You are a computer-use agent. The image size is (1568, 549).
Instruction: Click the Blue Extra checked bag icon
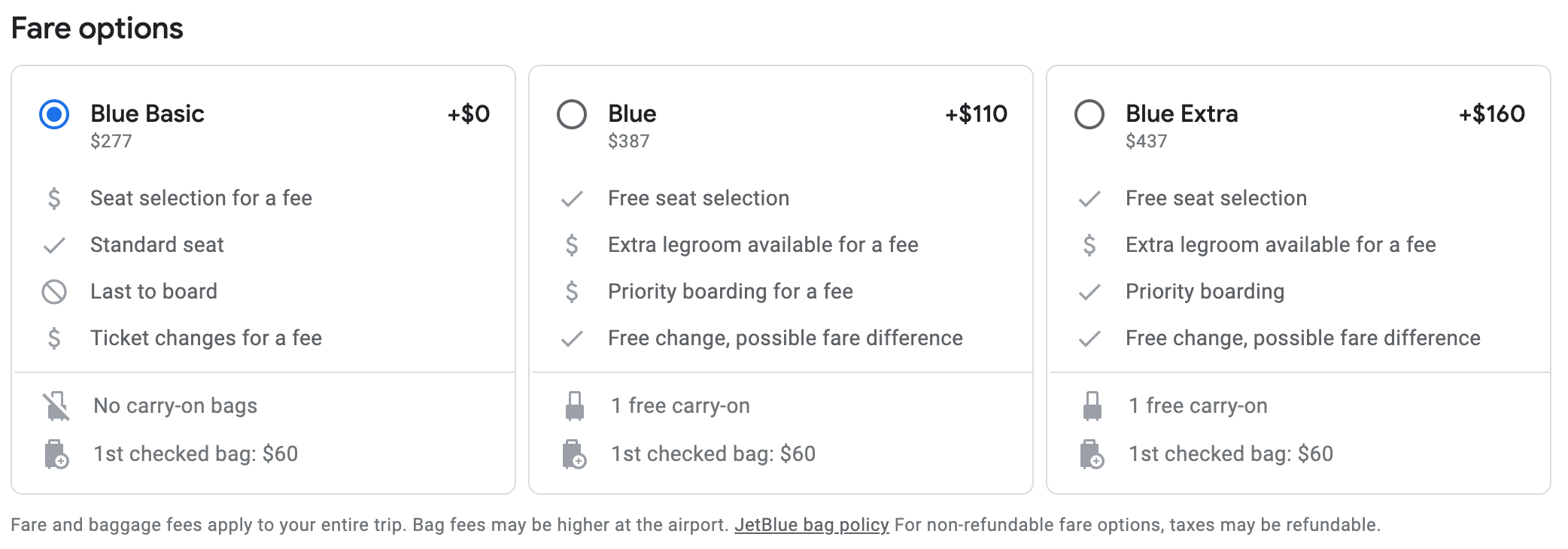(1092, 454)
